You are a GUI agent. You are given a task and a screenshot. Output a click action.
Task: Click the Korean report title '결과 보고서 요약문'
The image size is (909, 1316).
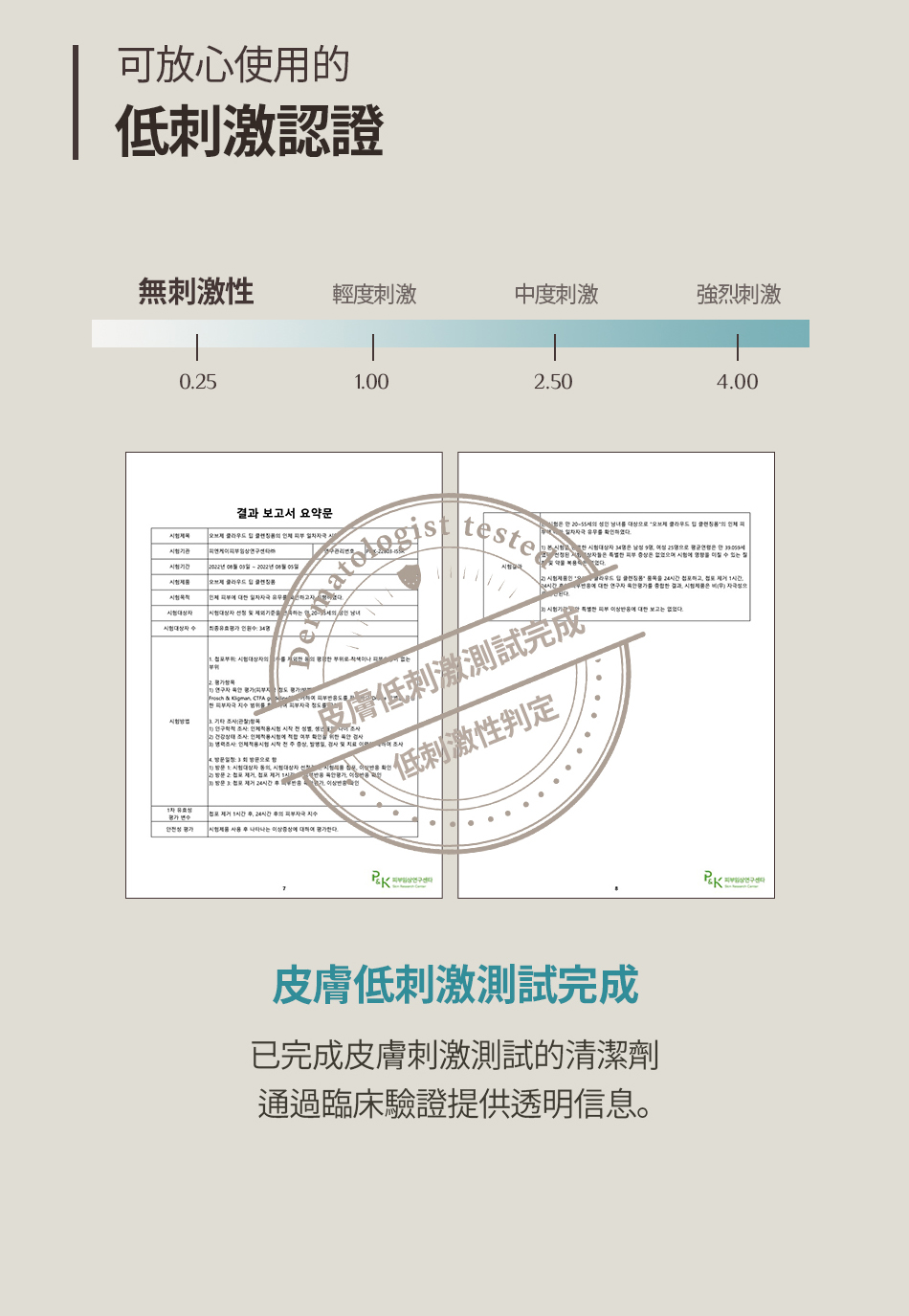284,513
